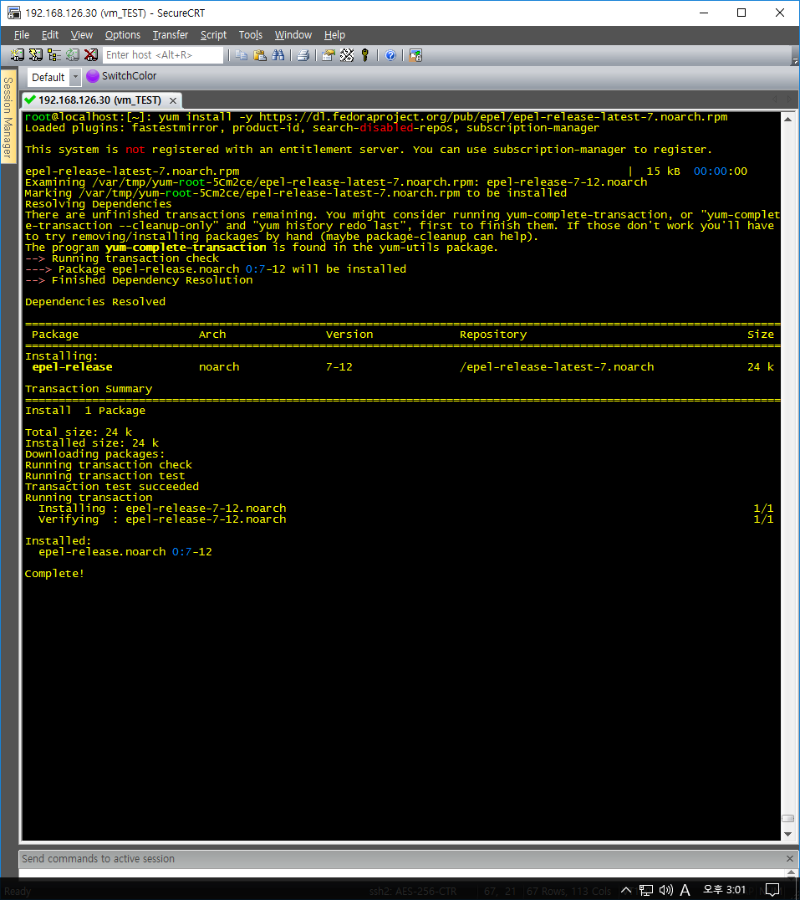The image size is (800, 900).
Task: Click the Enter host input field
Action: point(163,55)
